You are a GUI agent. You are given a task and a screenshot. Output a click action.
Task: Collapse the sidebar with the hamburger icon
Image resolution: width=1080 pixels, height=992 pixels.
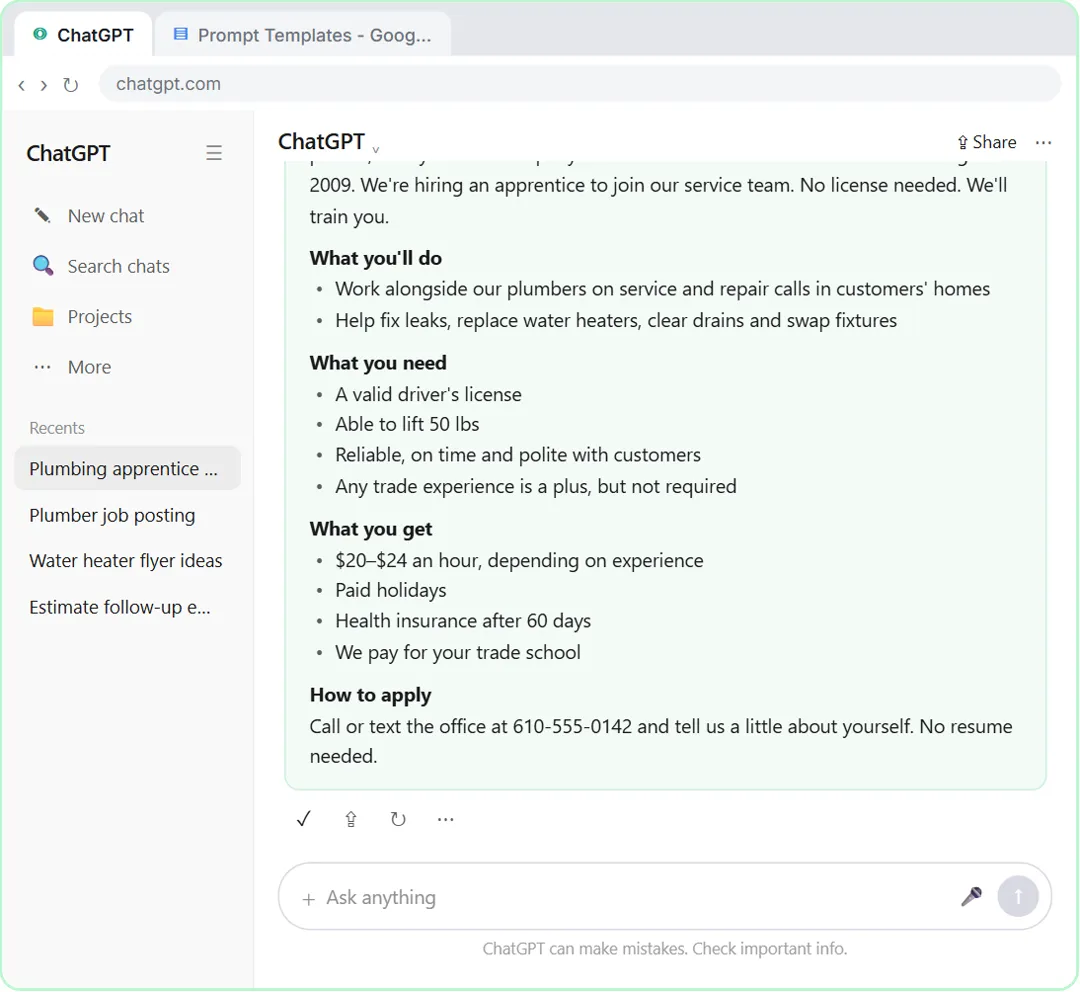[214, 153]
